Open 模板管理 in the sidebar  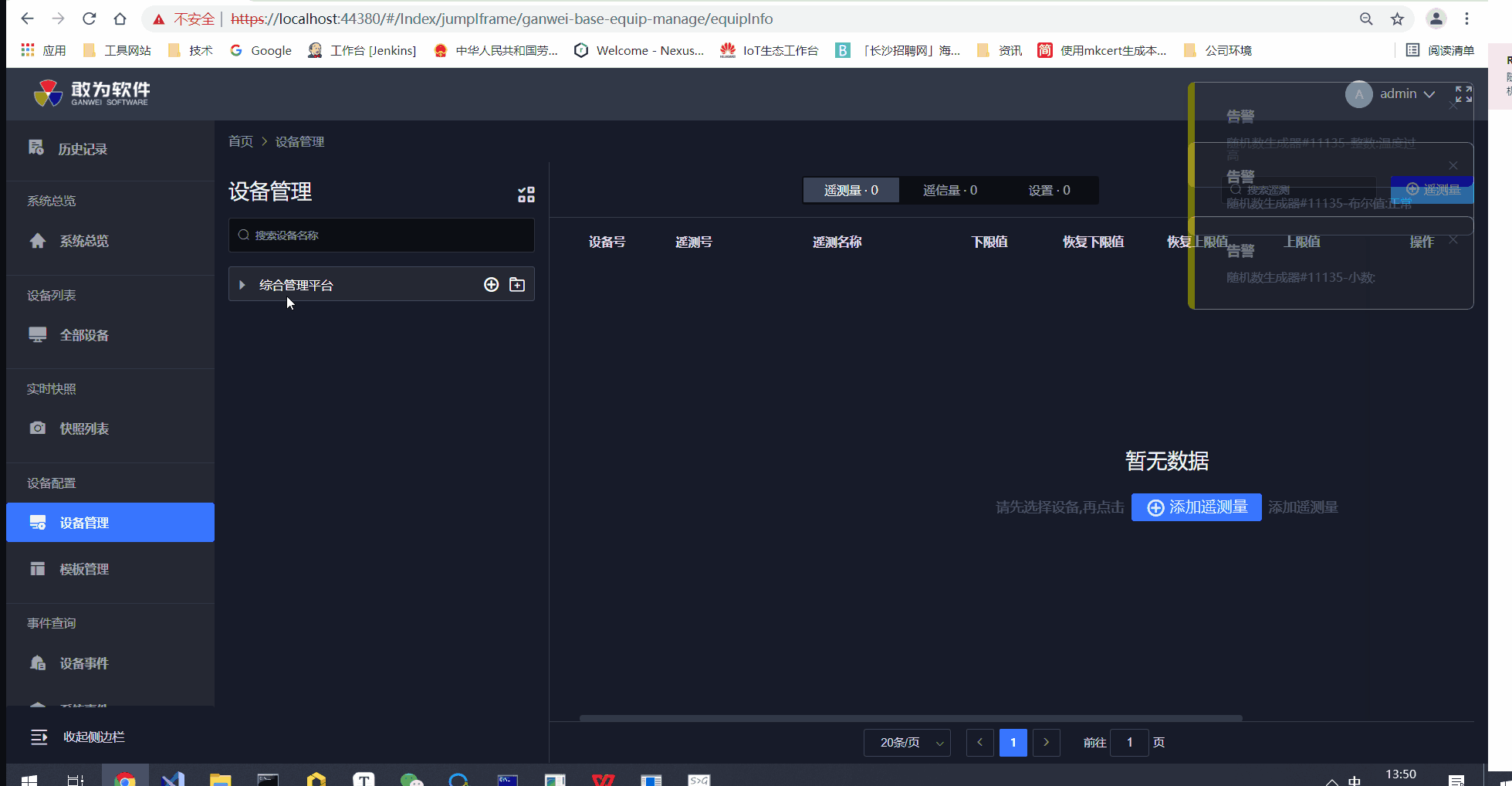click(110, 569)
